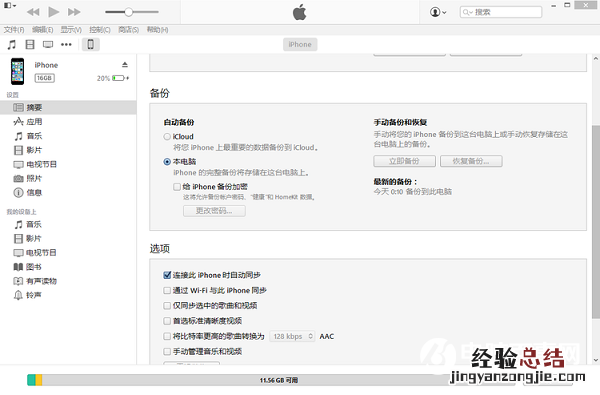Open the mini window menu icon
Image resolution: width=600 pixels, height=395 pixels.
(x=10, y=5)
